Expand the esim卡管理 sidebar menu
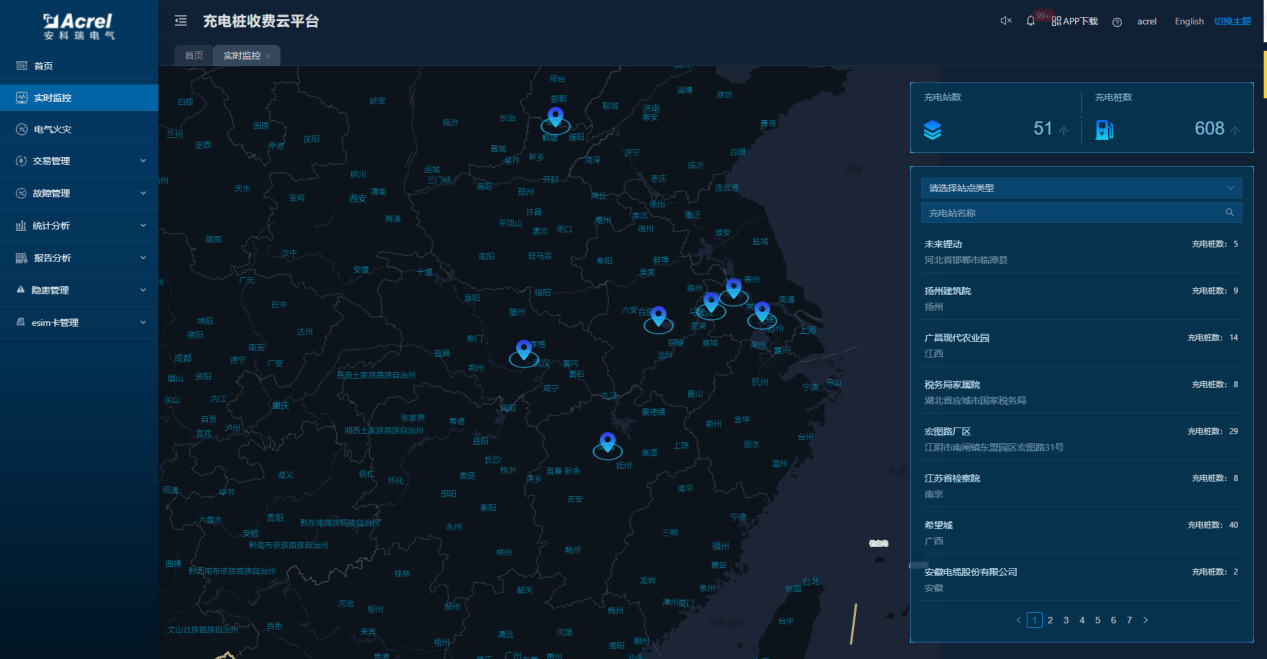 (x=79, y=323)
